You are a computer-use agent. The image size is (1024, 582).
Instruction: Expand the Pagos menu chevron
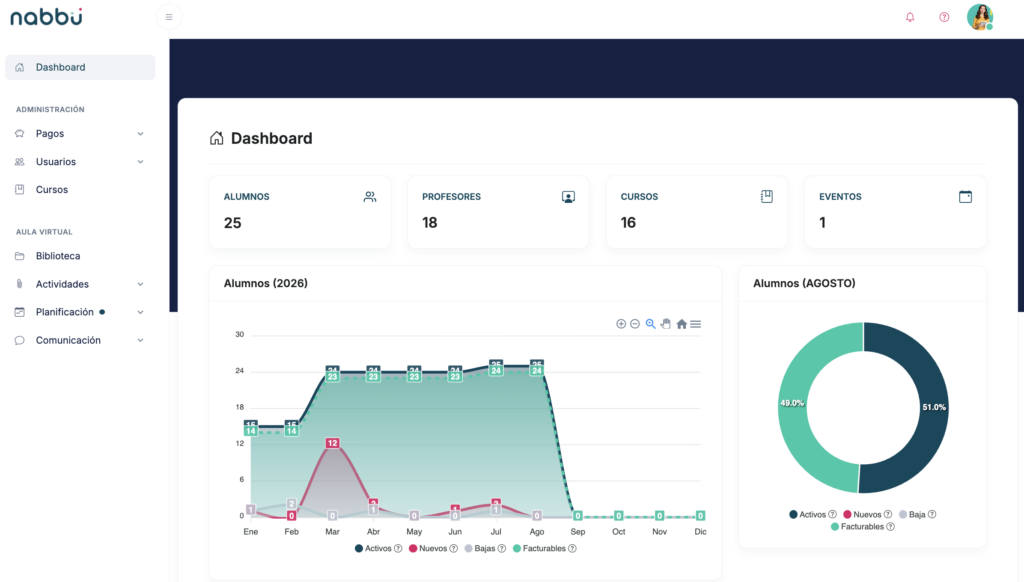[x=140, y=134]
